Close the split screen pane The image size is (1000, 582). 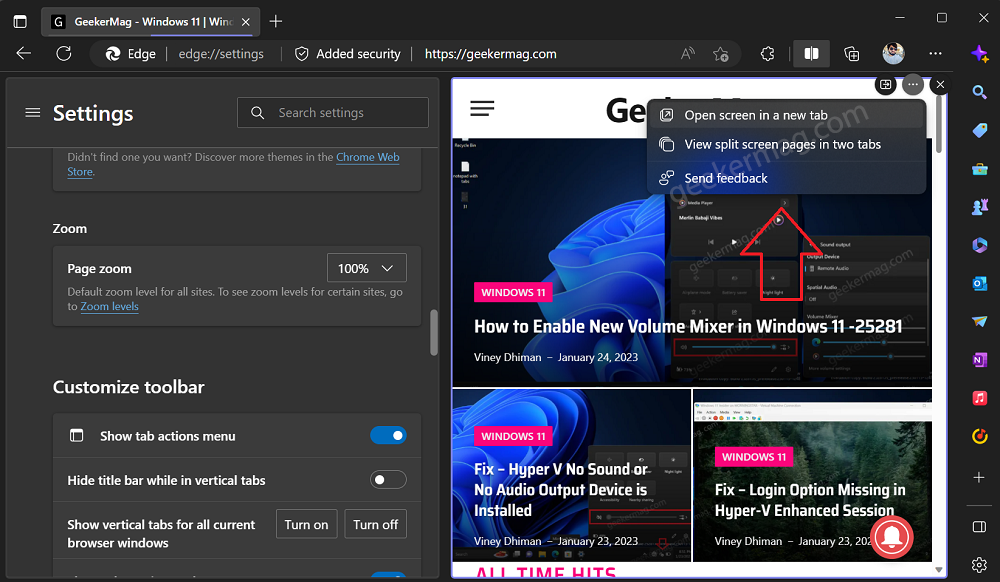coord(940,84)
